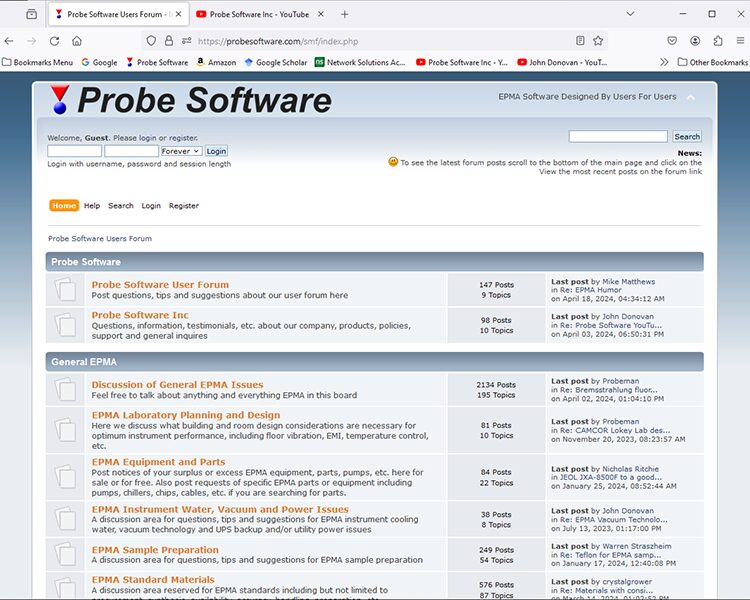Screen dimensions: 750x600
Task: Open the Pocket save icon
Action: click(672, 41)
